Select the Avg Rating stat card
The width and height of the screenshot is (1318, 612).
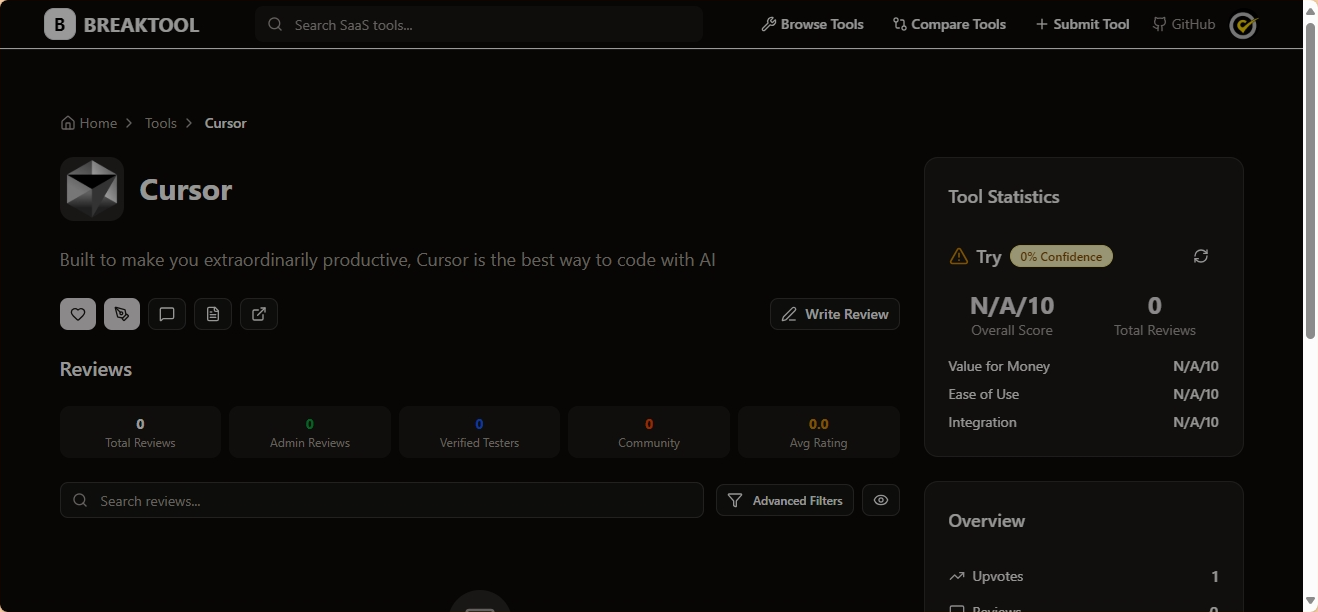[819, 432]
